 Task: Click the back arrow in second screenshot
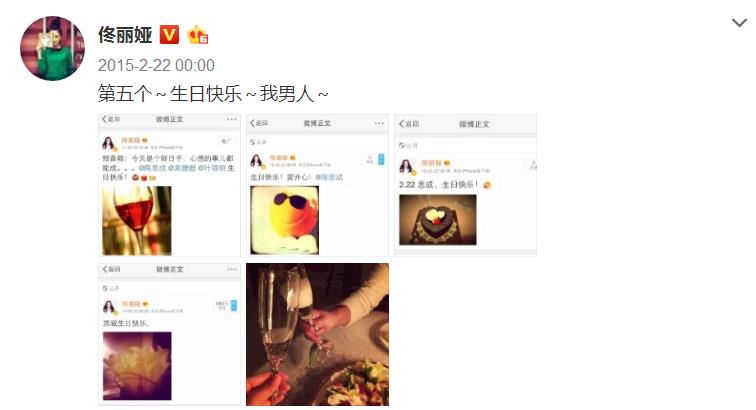(x=259, y=123)
